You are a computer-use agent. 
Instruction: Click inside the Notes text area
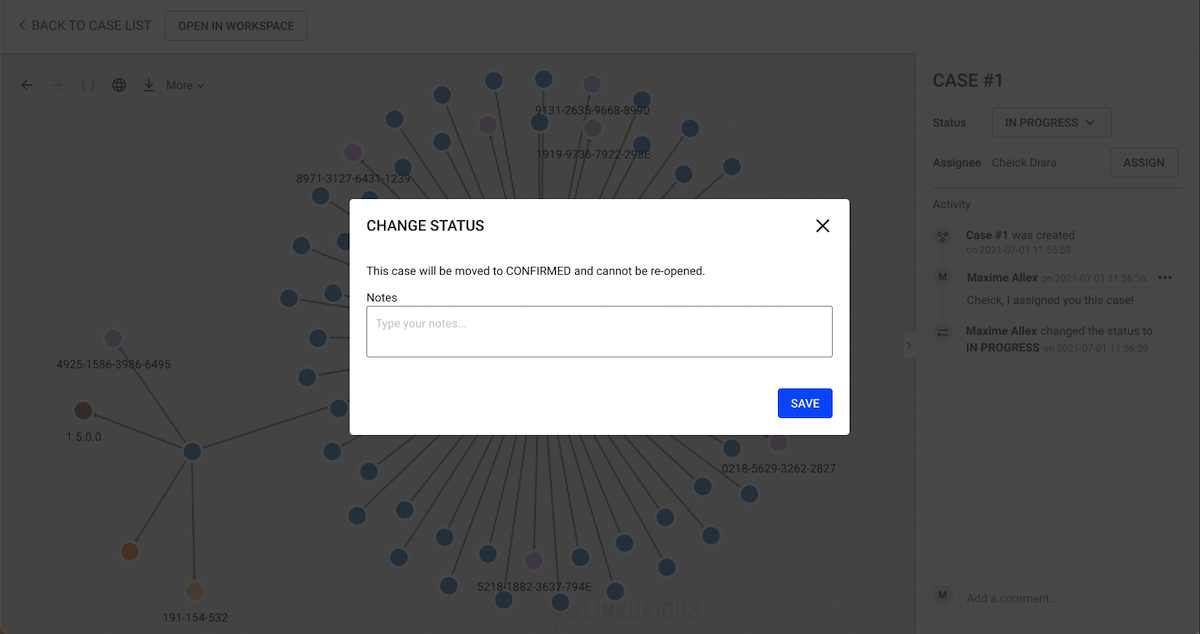[x=599, y=331]
